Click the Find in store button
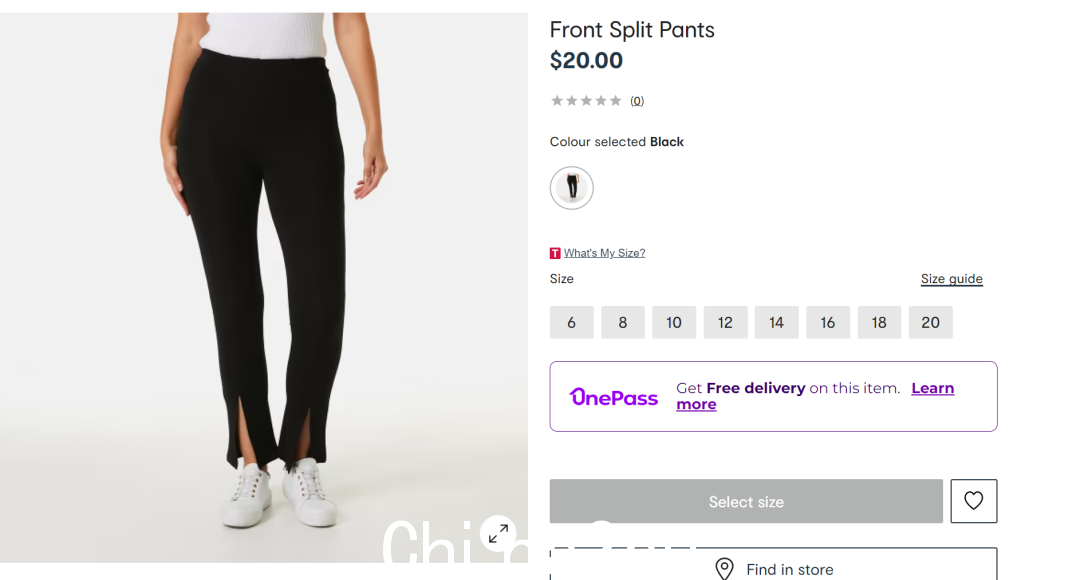 click(773, 565)
